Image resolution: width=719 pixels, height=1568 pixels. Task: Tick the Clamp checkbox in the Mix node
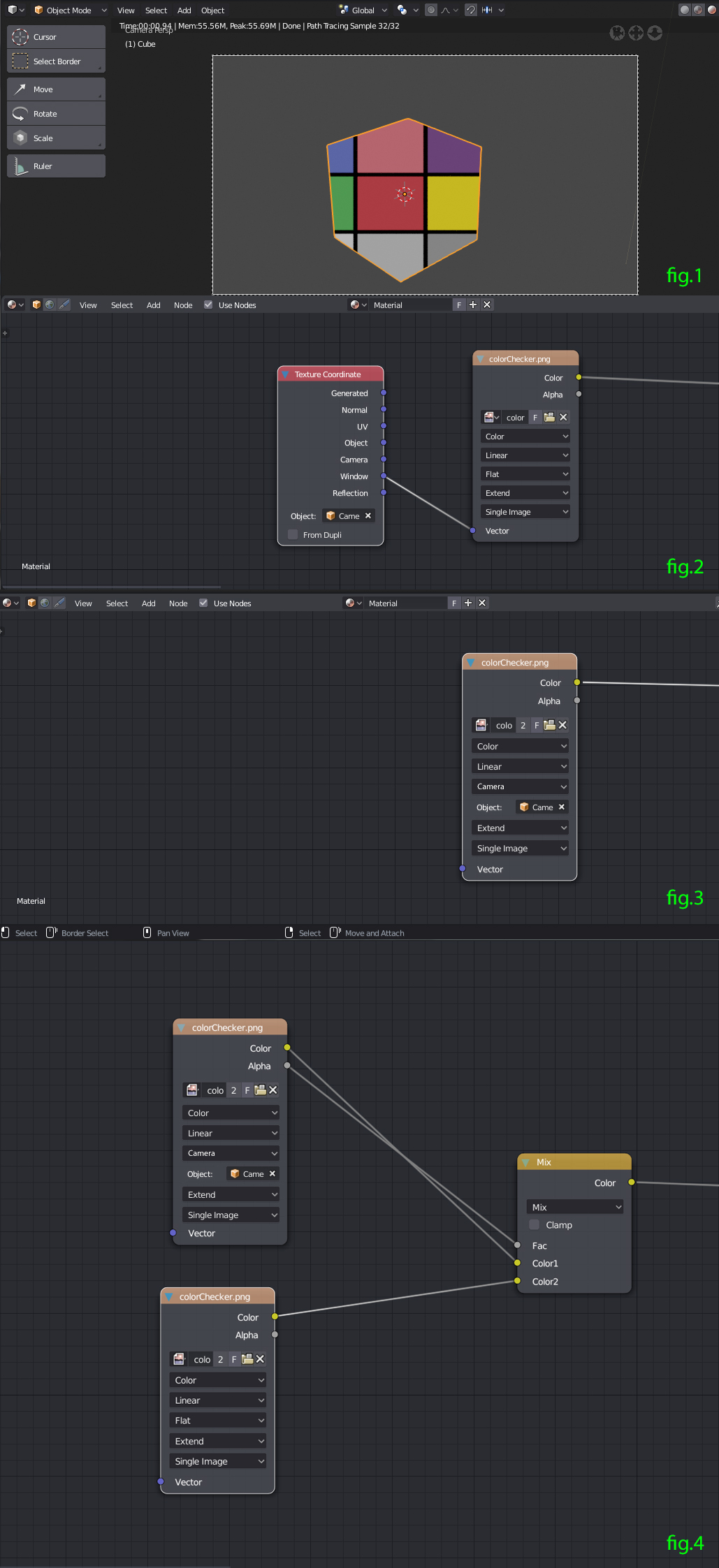coord(535,1224)
